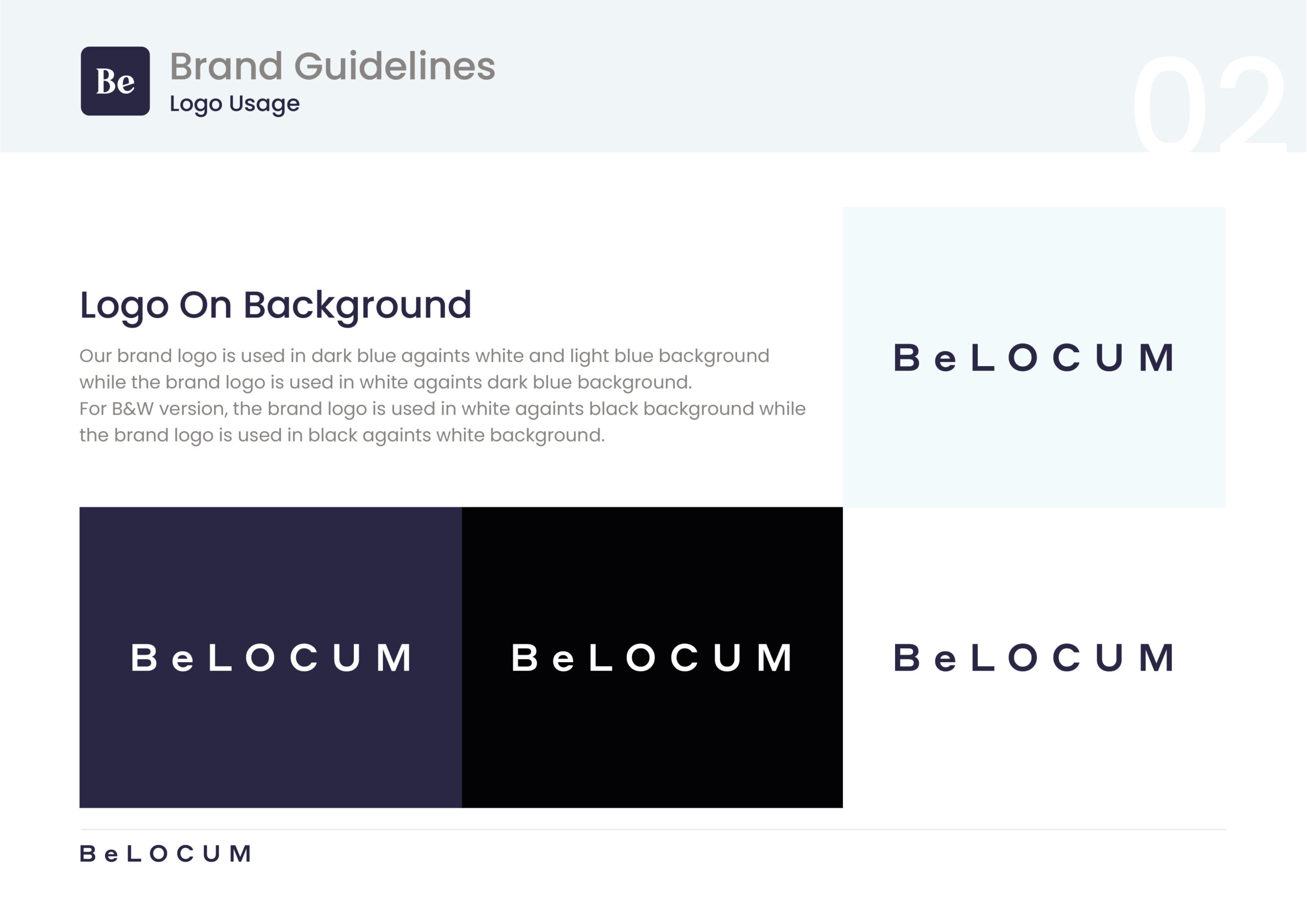Click the small BeLOCUM logo in the footer

[165, 854]
